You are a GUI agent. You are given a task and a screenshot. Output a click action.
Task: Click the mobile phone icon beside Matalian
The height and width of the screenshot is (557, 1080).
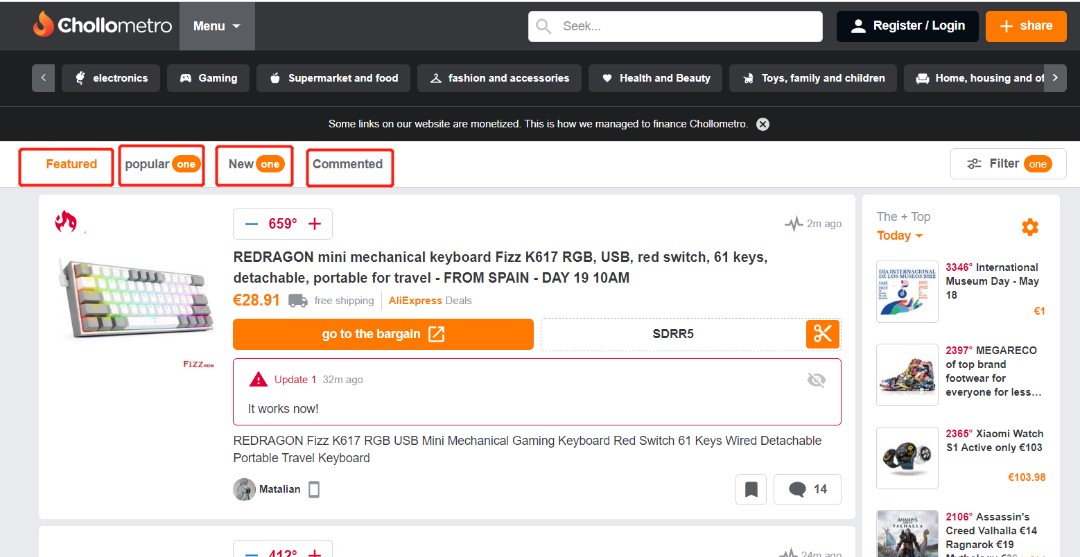coord(314,490)
